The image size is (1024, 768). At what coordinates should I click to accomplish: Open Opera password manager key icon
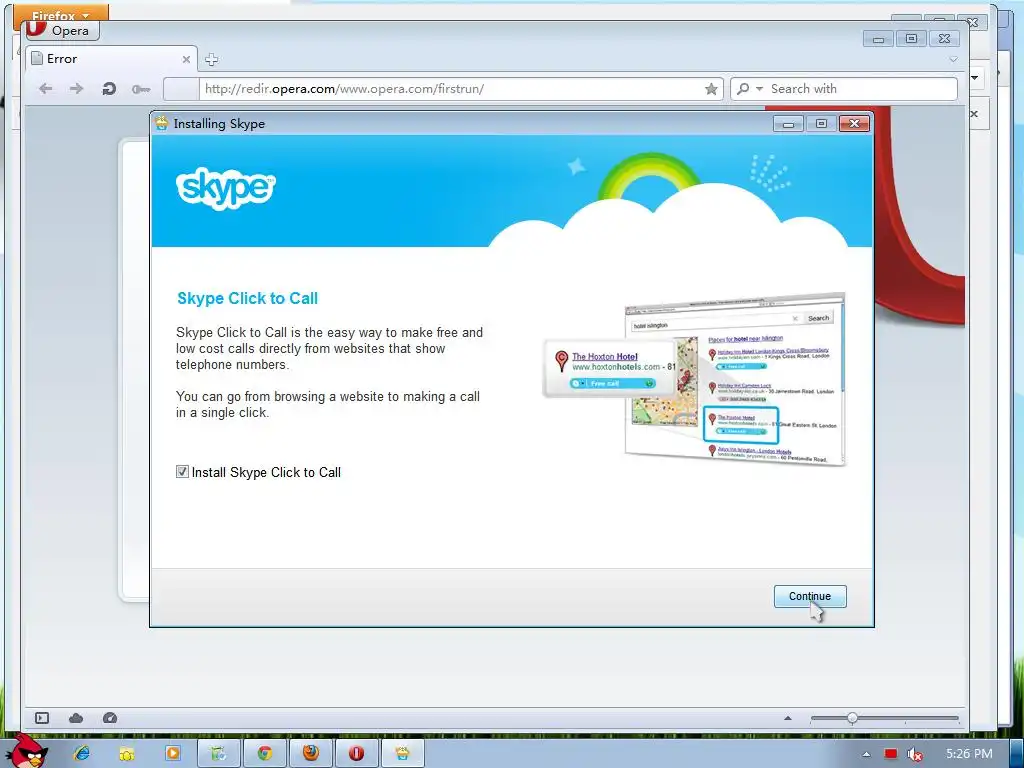click(141, 89)
